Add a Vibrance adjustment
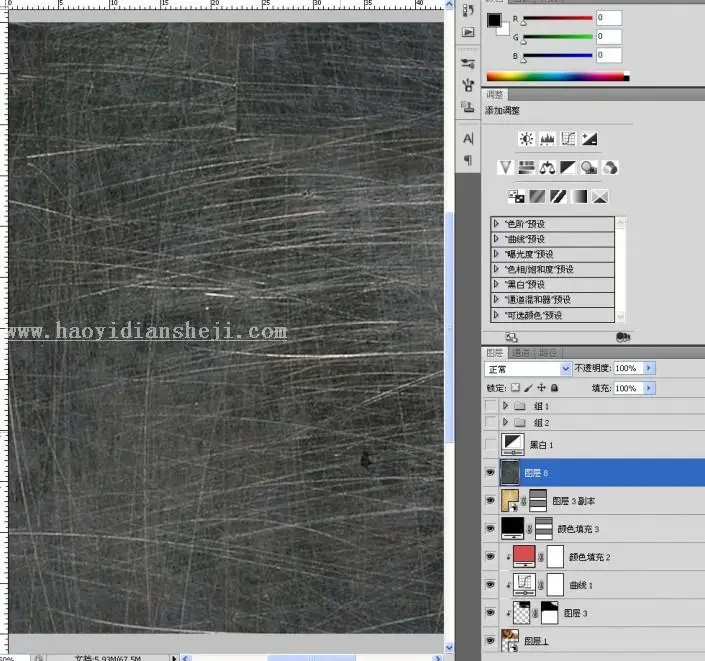 505,168
